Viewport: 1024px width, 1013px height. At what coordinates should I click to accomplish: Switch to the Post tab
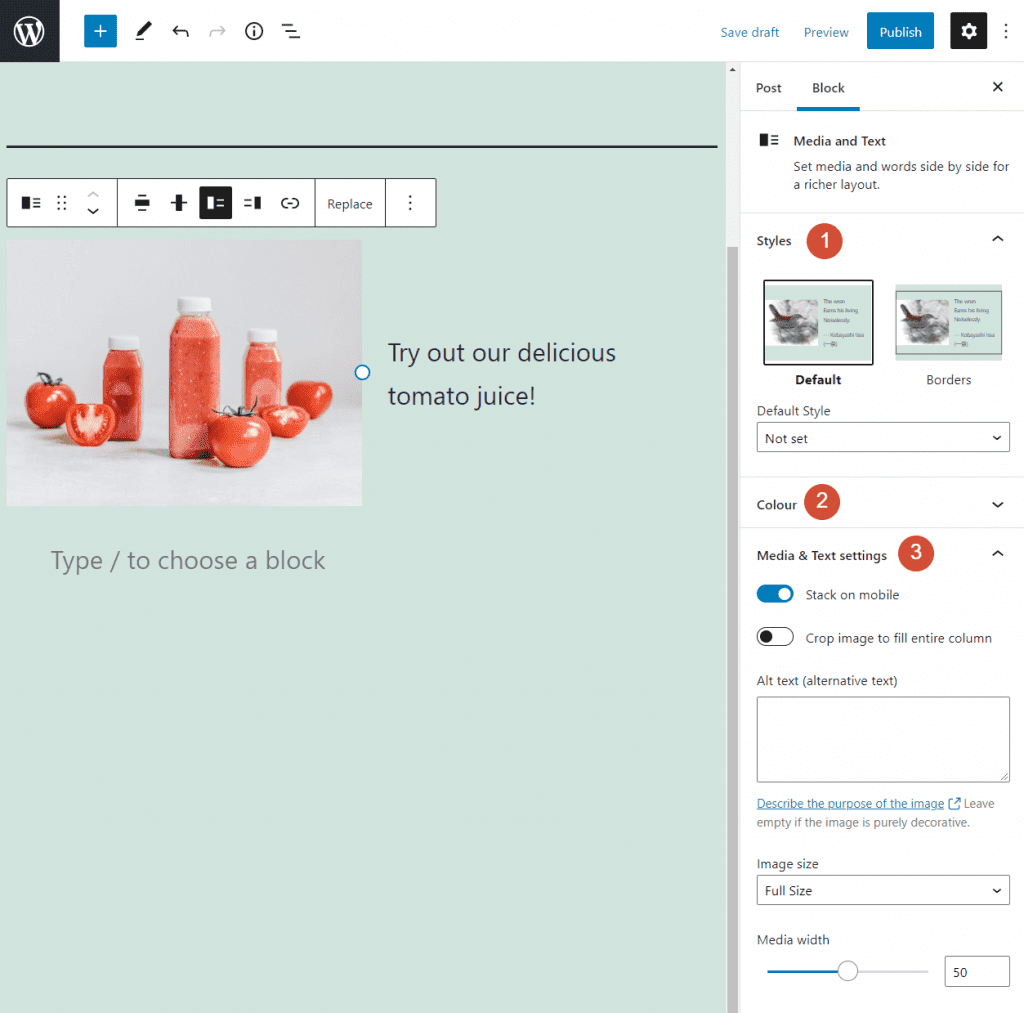(768, 88)
